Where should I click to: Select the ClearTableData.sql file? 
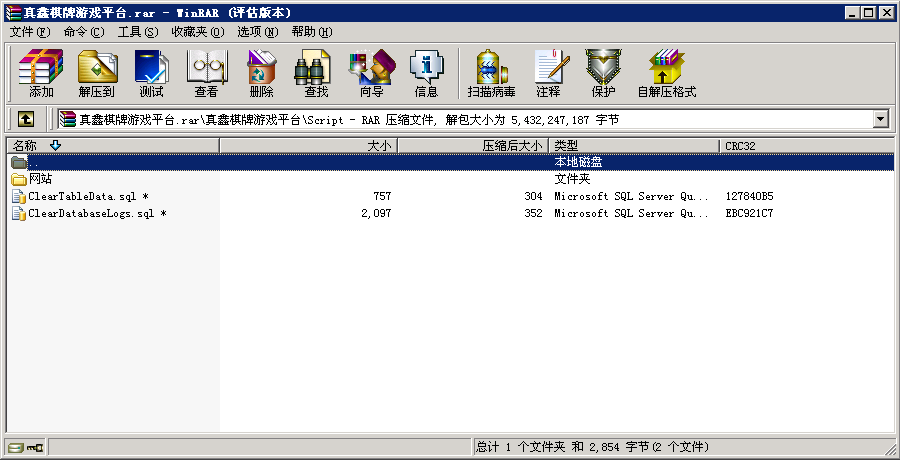(82, 197)
